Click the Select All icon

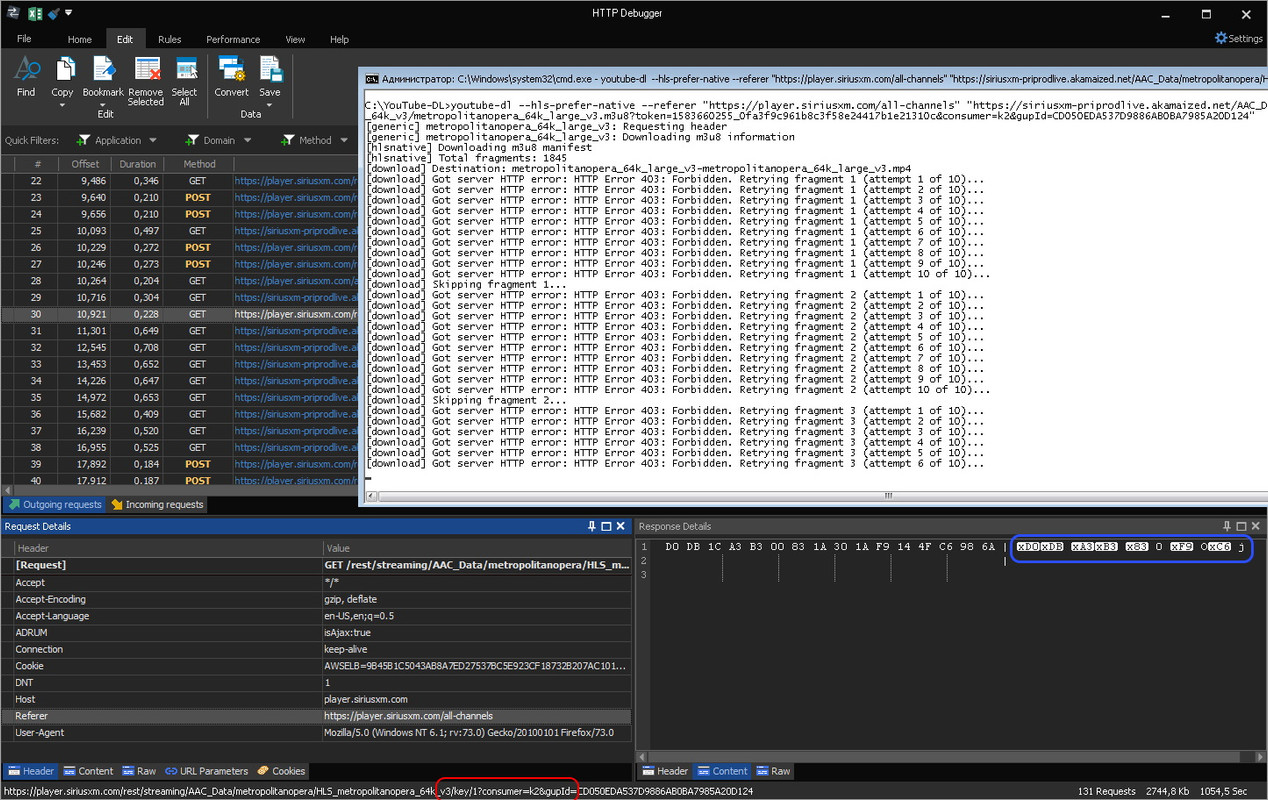[x=185, y=70]
